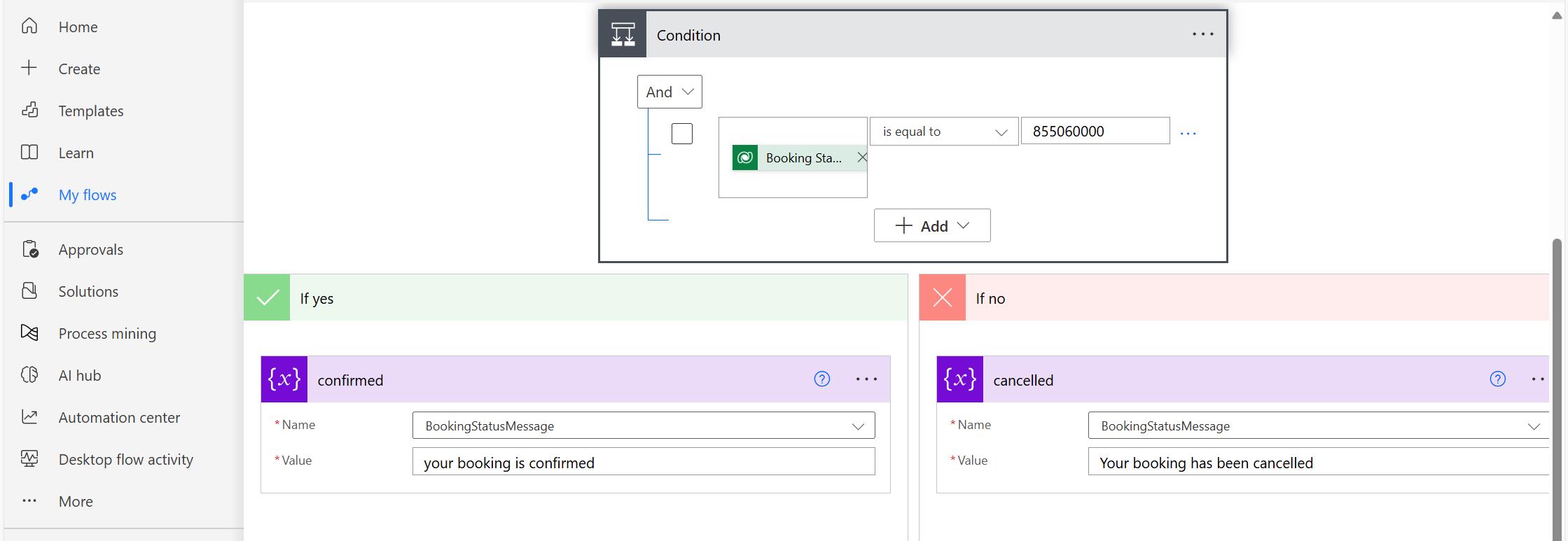Click help icon on confirmed action
1568x541 pixels.
coord(821,379)
